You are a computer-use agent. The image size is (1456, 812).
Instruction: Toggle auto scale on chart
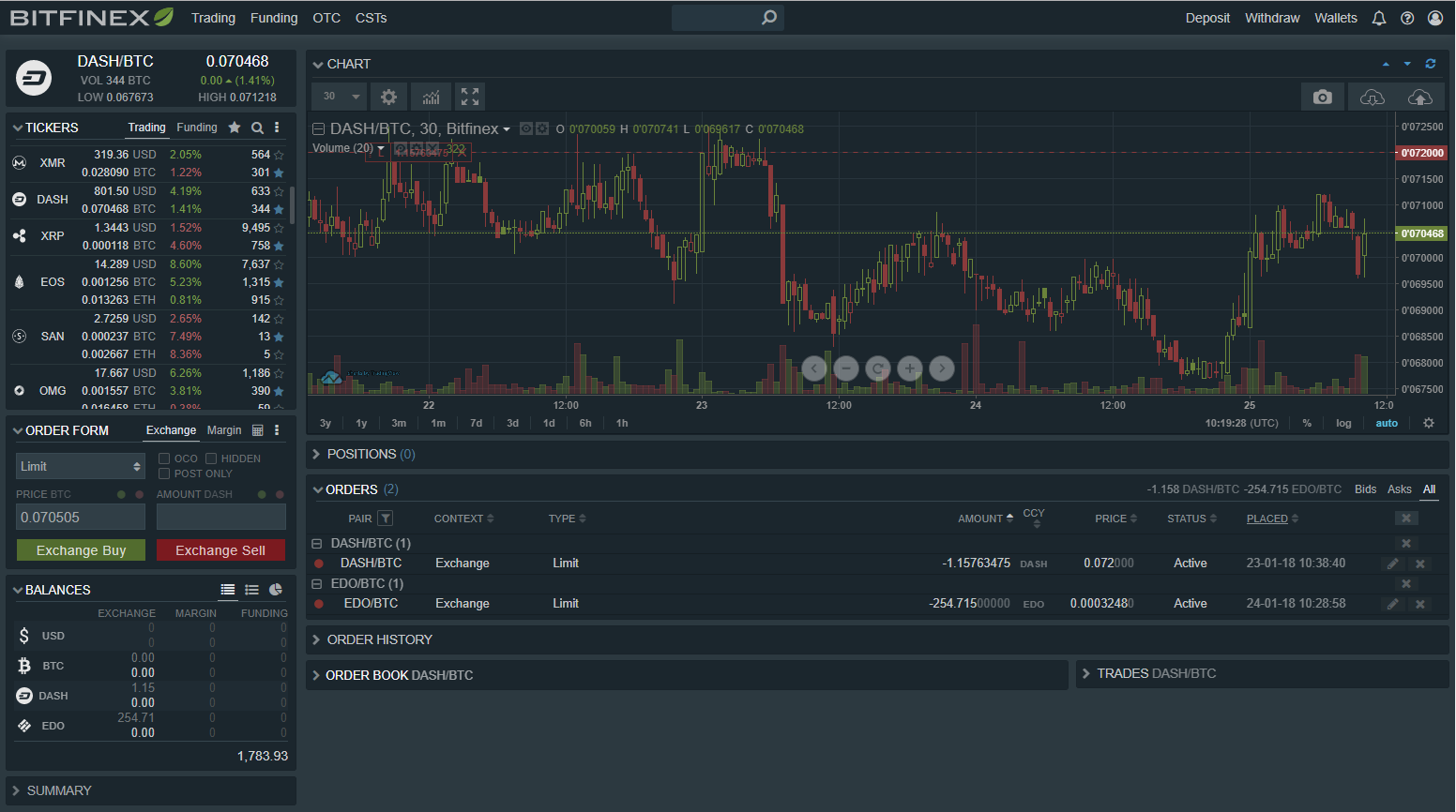(1387, 423)
